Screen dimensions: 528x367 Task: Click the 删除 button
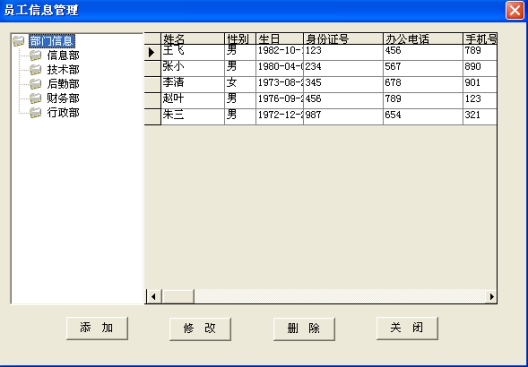click(304, 329)
